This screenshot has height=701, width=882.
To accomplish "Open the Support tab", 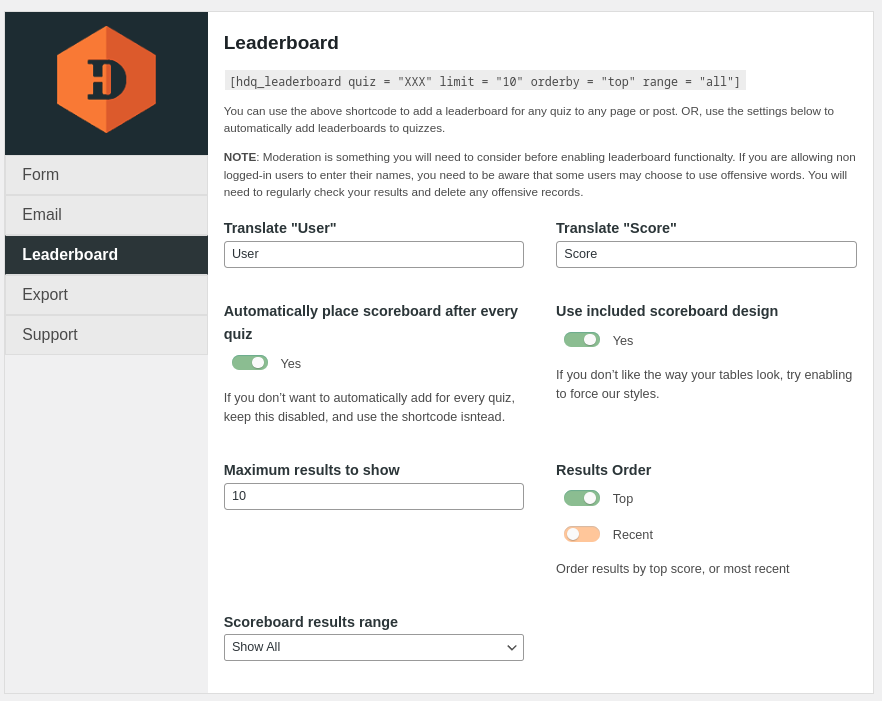I will pos(106,335).
